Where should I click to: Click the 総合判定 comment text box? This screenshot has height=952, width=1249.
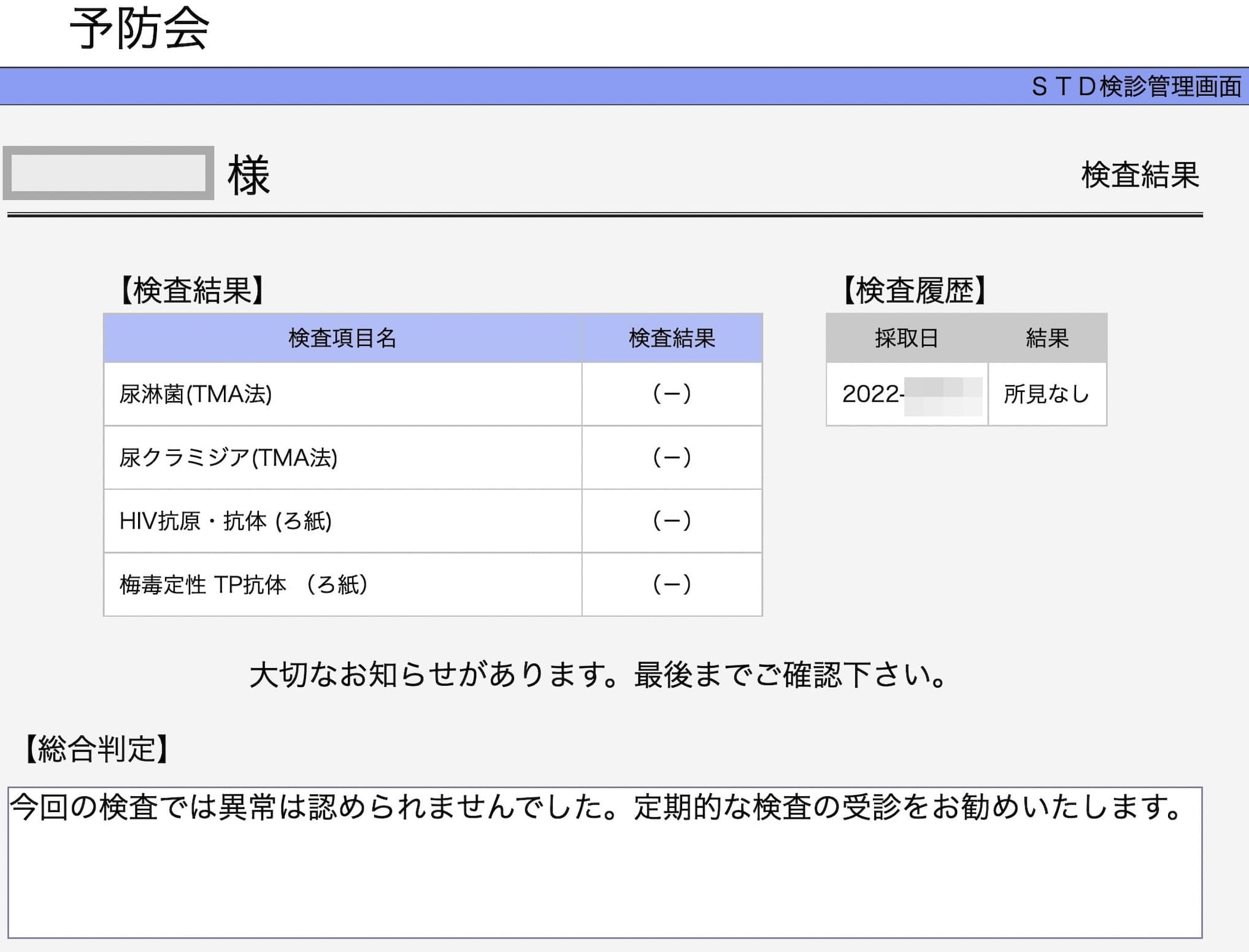[604, 862]
